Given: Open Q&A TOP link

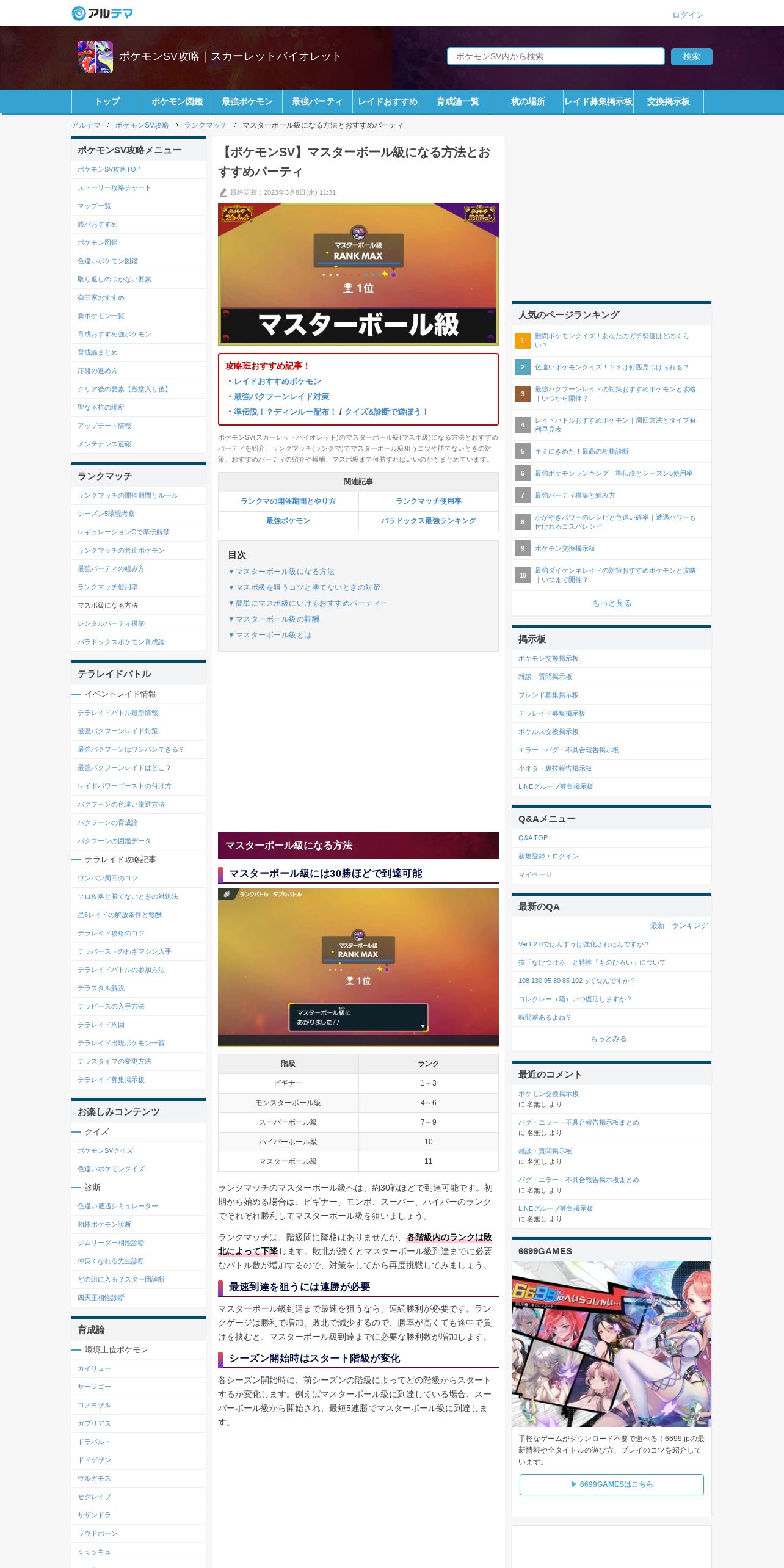Looking at the screenshot, I should point(612,838).
